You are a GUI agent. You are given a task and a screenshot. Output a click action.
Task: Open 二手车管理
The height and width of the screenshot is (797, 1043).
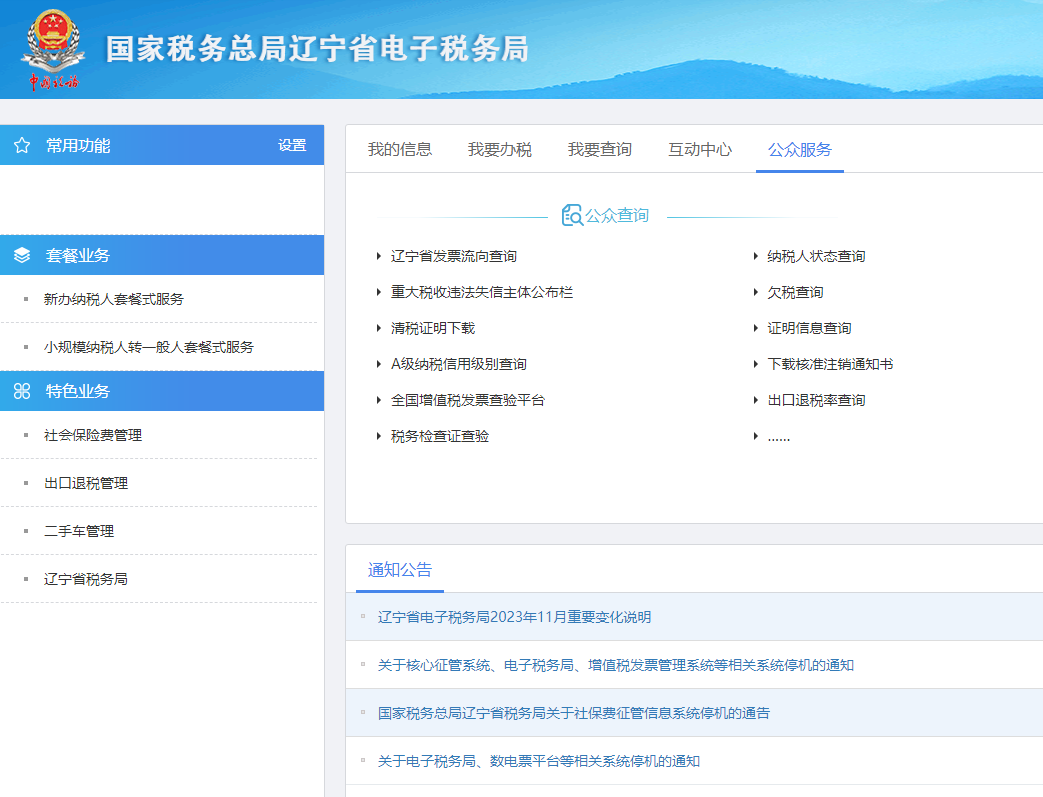point(79,531)
